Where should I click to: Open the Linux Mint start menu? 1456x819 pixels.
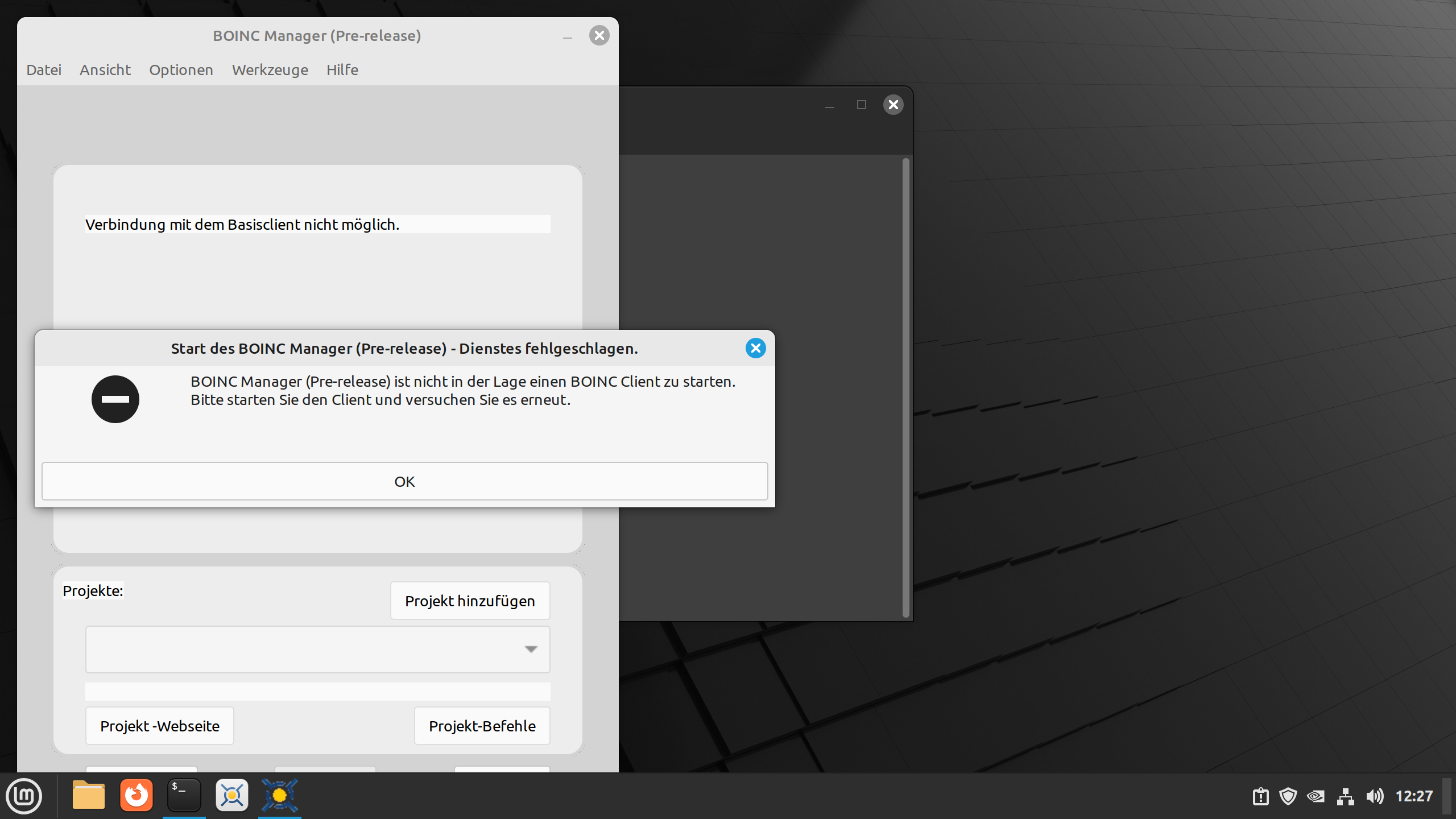[x=24, y=796]
